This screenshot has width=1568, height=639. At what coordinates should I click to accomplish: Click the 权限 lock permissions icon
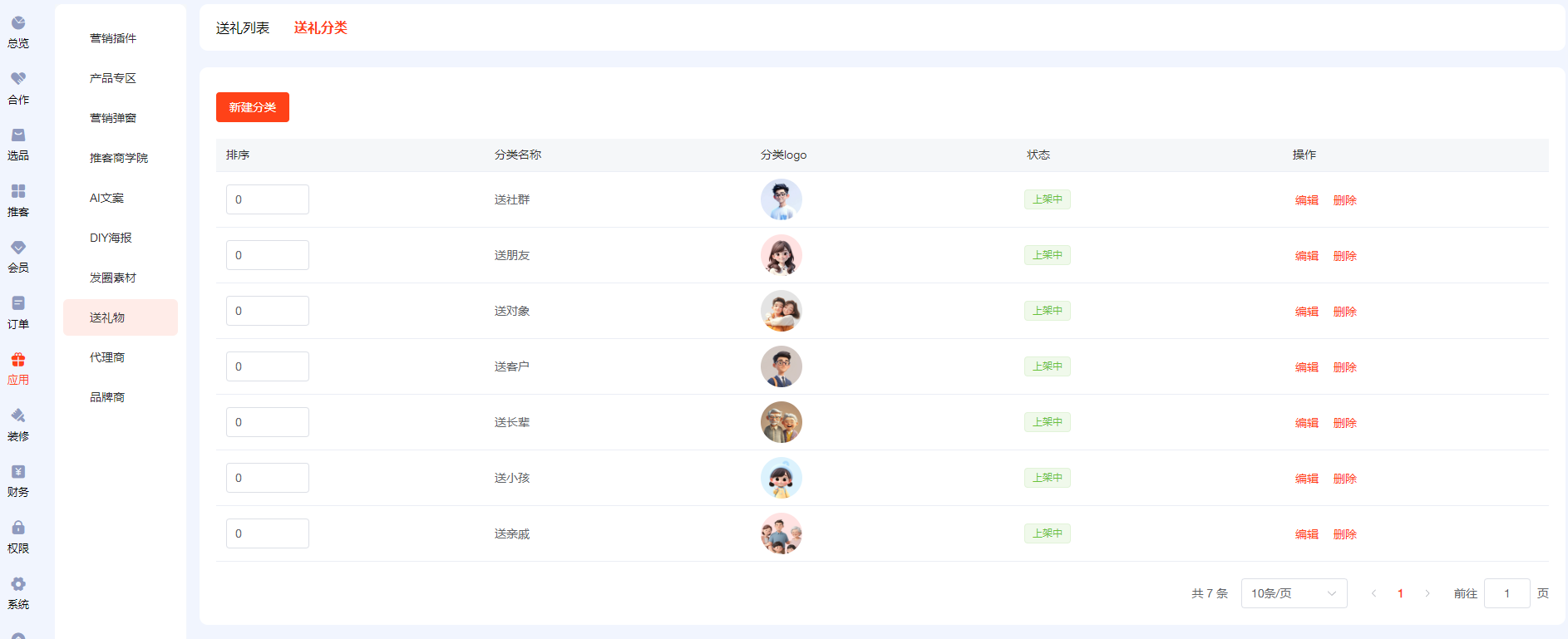18,528
